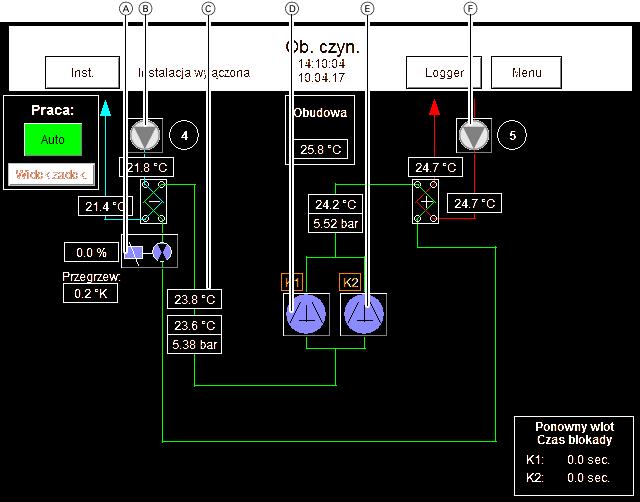The height and width of the screenshot is (502, 640).
Task: Click the button below Auto in Praca panel
Action: 51,175
